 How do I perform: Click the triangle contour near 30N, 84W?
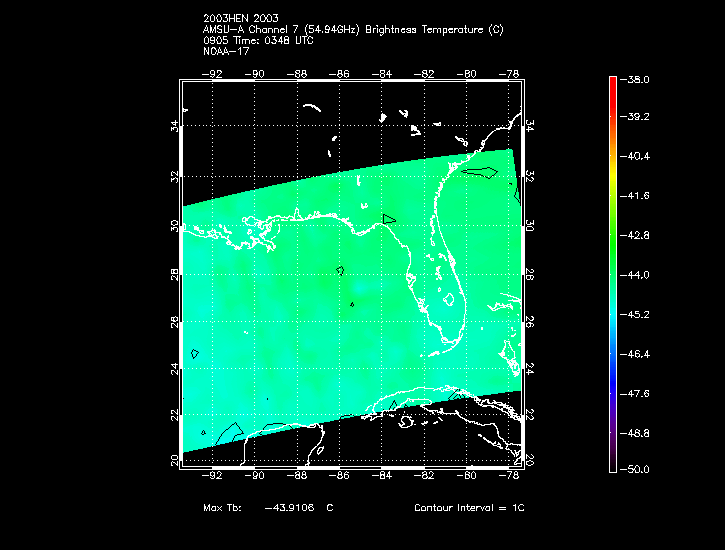tap(389, 219)
